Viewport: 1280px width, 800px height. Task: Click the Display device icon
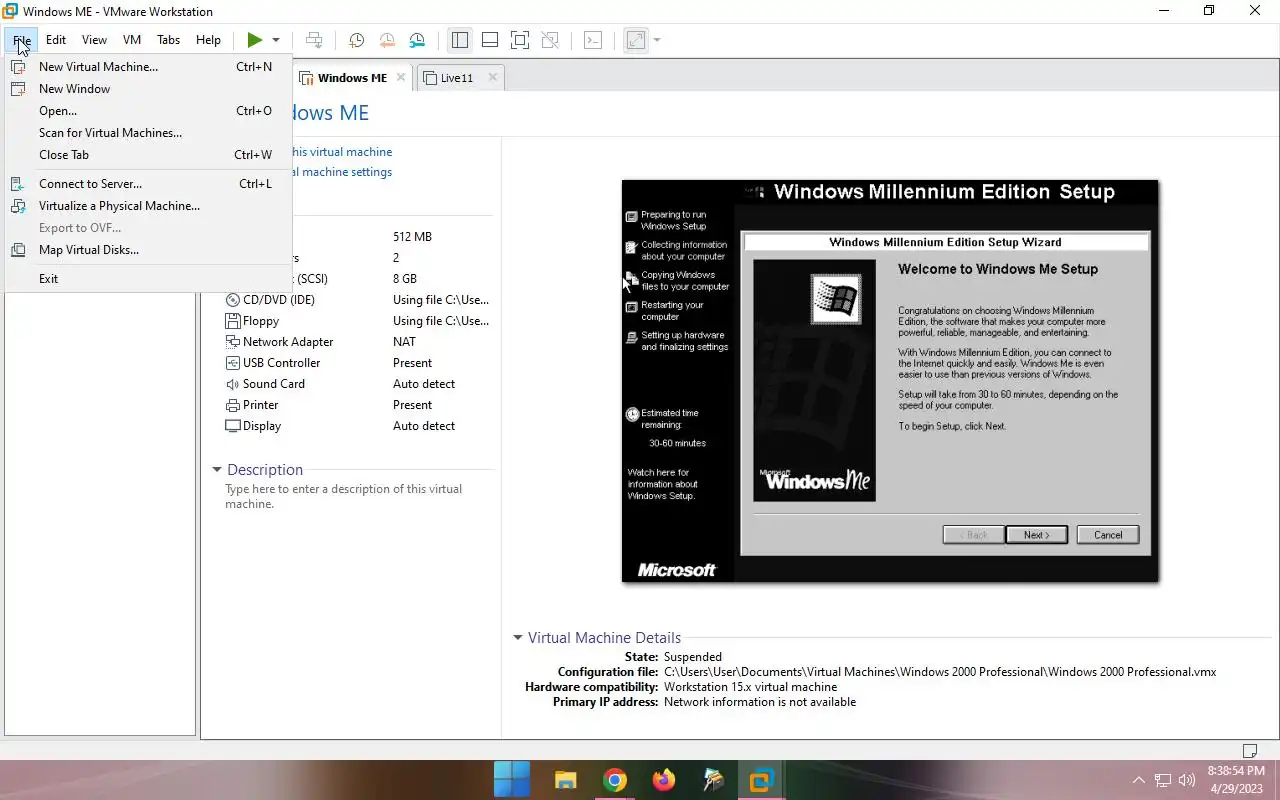click(x=233, y=426)
